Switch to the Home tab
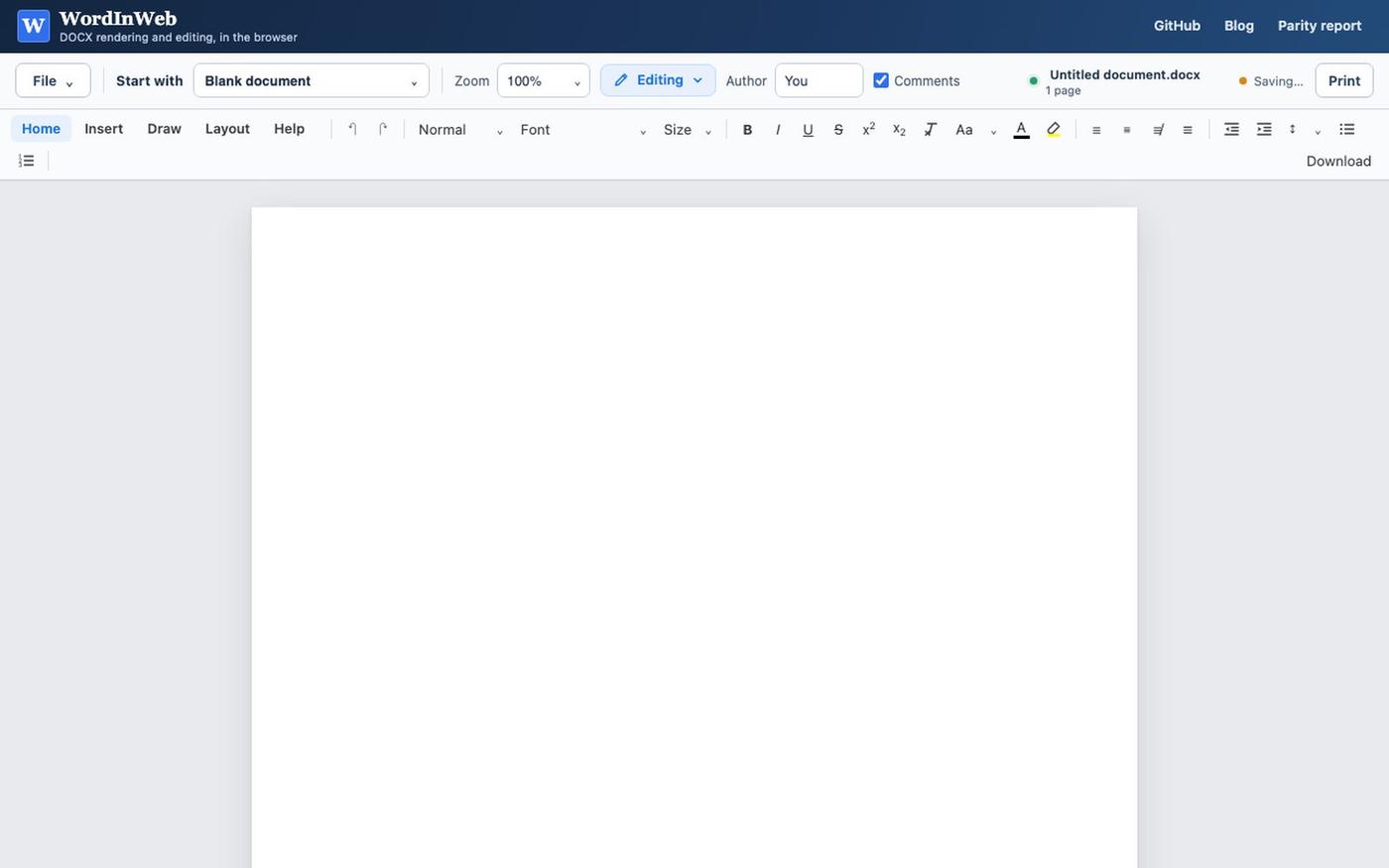 (x=41, y=129)
